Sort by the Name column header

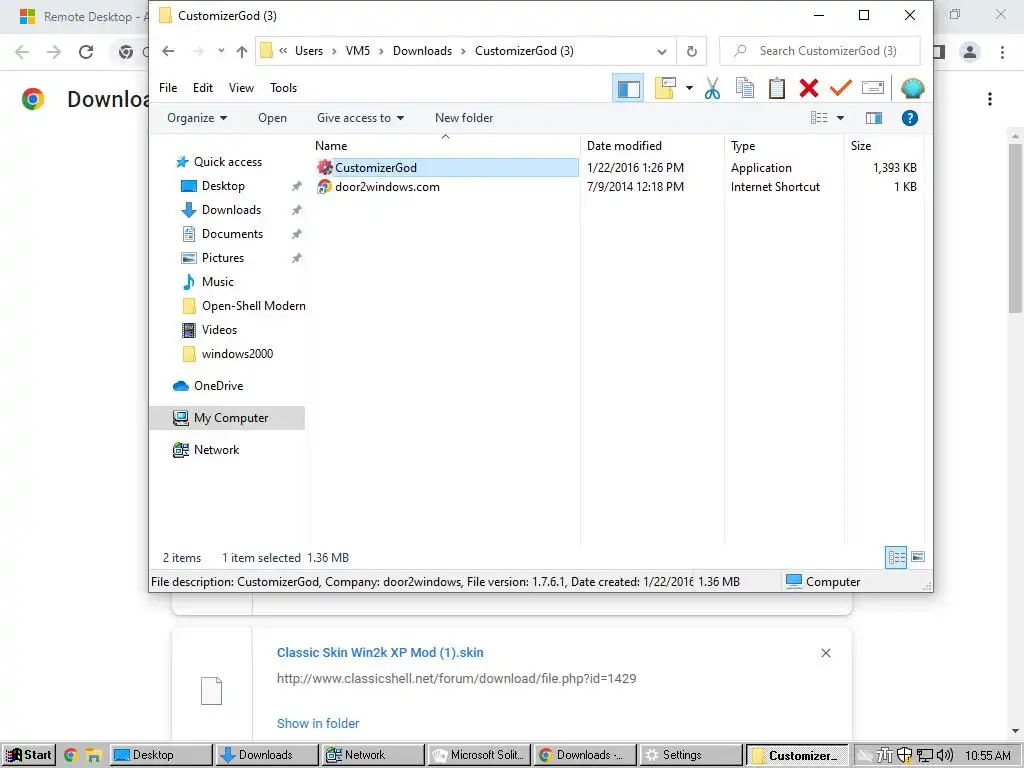tap(330, 146)
